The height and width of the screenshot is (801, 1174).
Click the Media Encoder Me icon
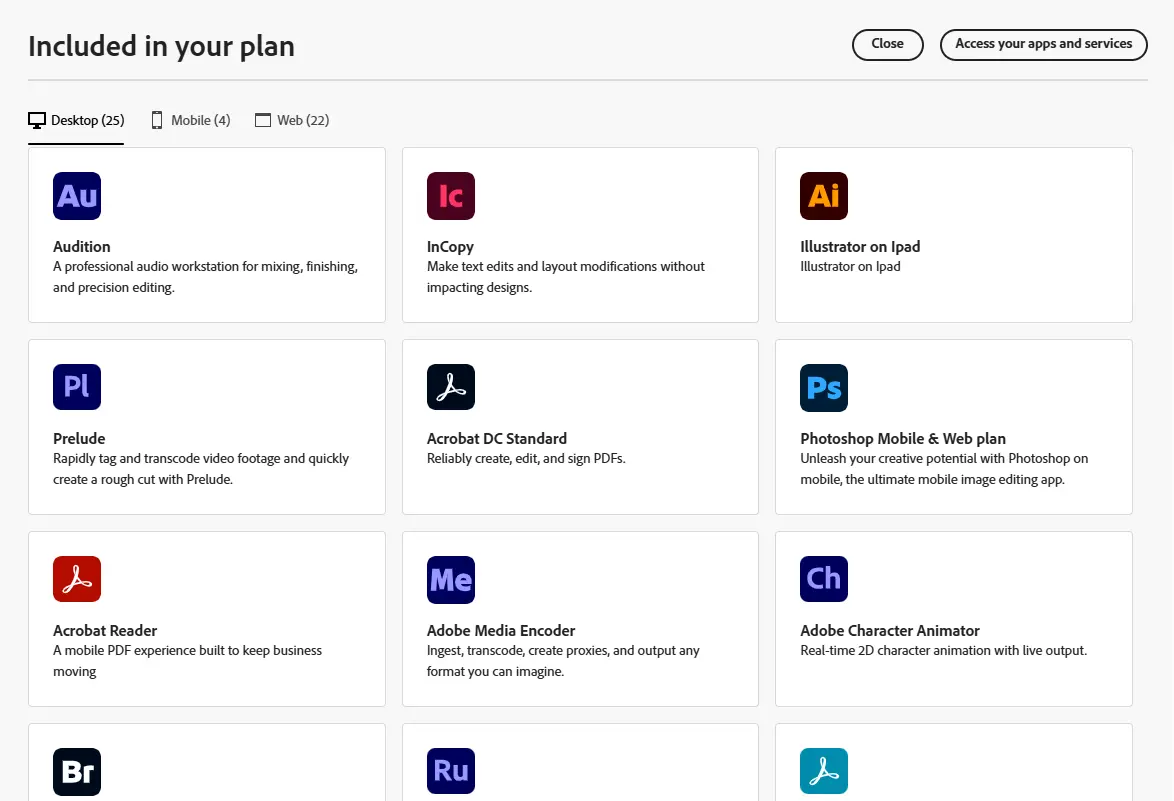pyautogui.click(x=451, y=579)
